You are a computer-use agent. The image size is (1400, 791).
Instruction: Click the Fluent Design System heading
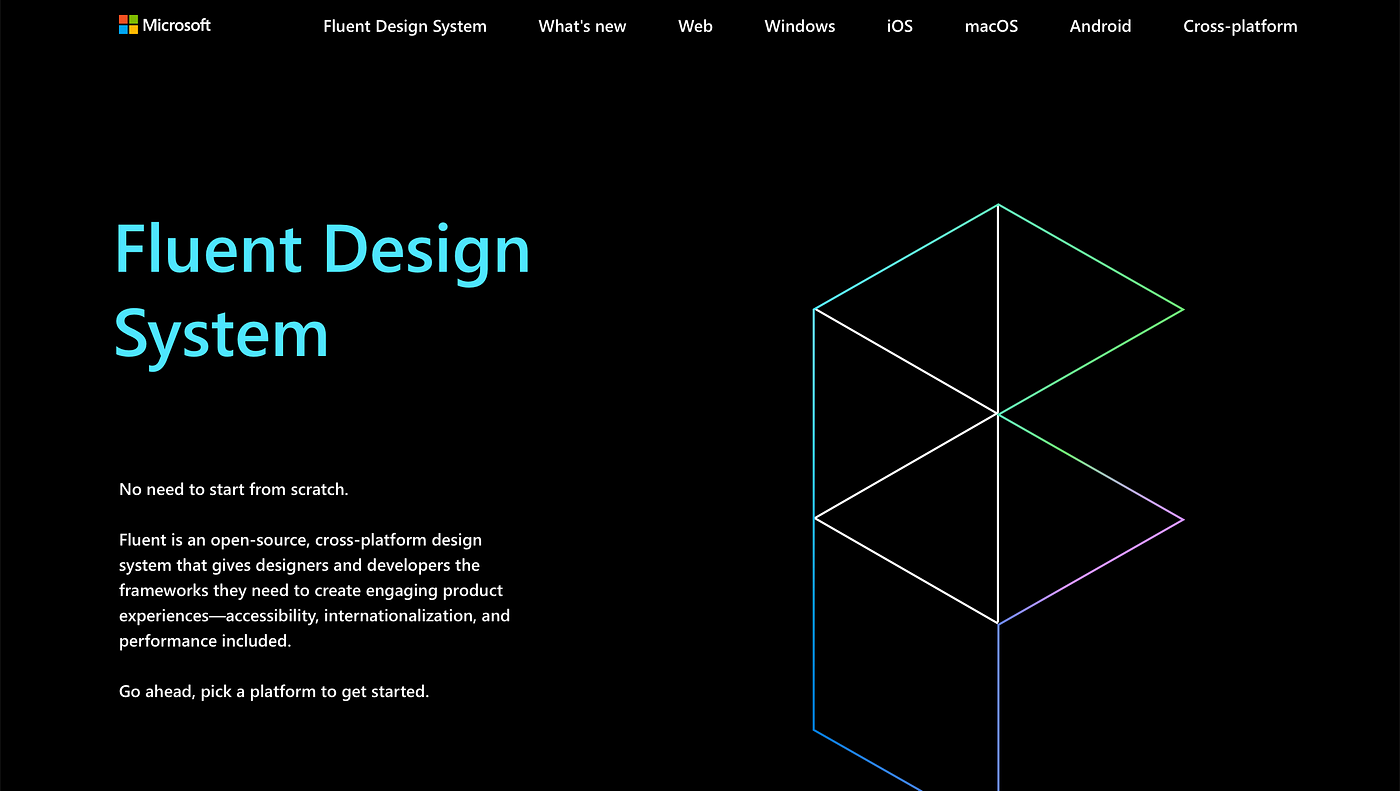[x=322, y=290]
